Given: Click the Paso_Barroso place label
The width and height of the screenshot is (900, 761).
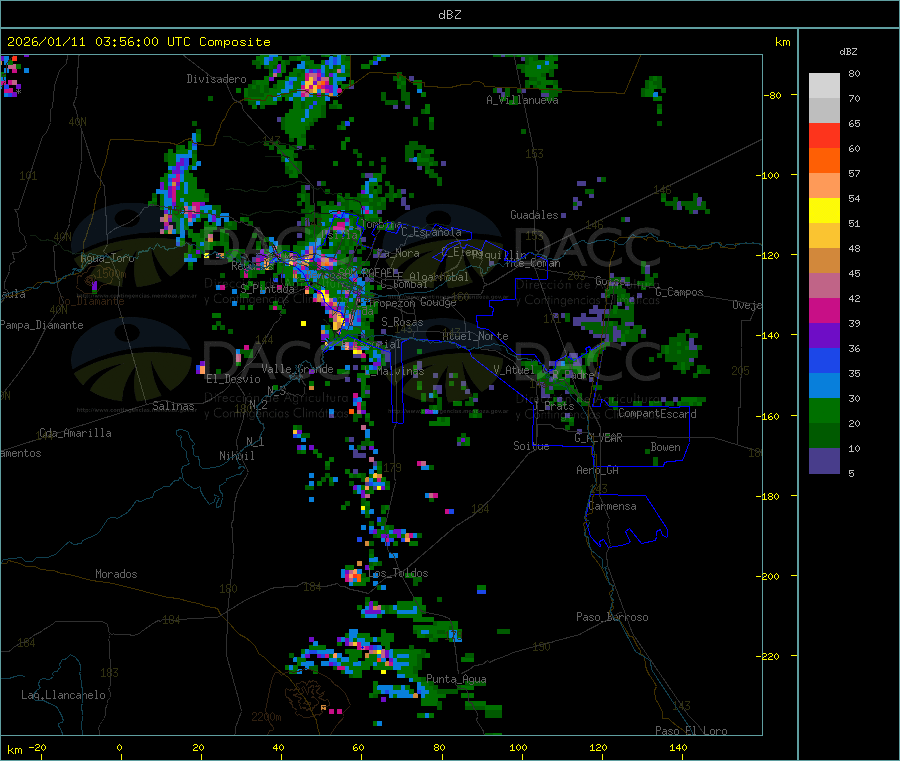Looking at the screenshot, I should 612,617.
